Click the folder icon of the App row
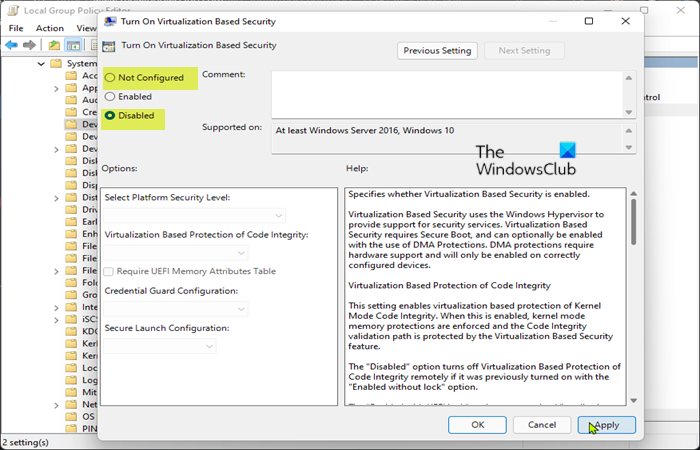Screen dimensions: 700x450 coord(71,88)
